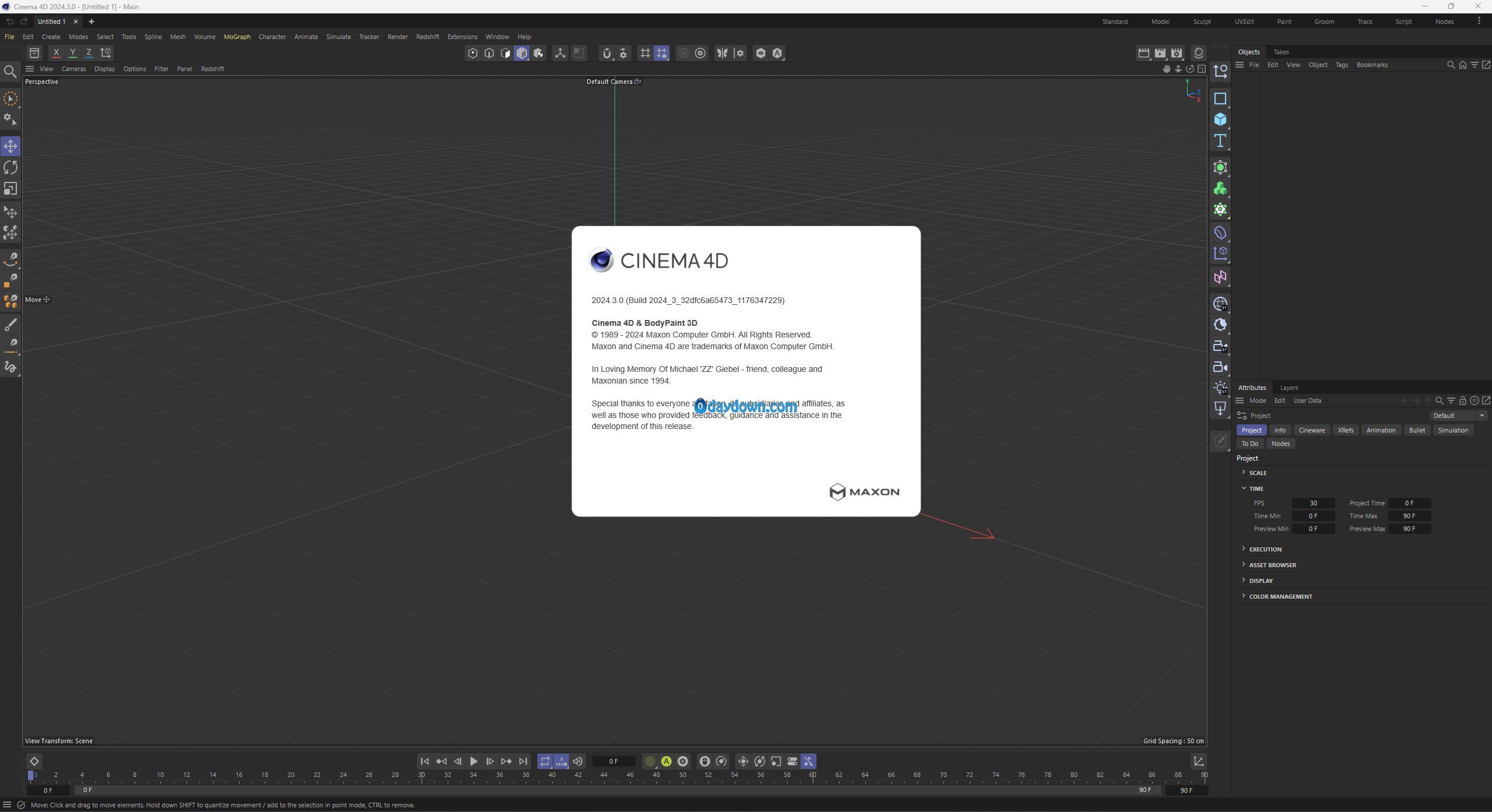Open the Light object icon
Screen dimensions: 1492x812
coord(1220,388)
